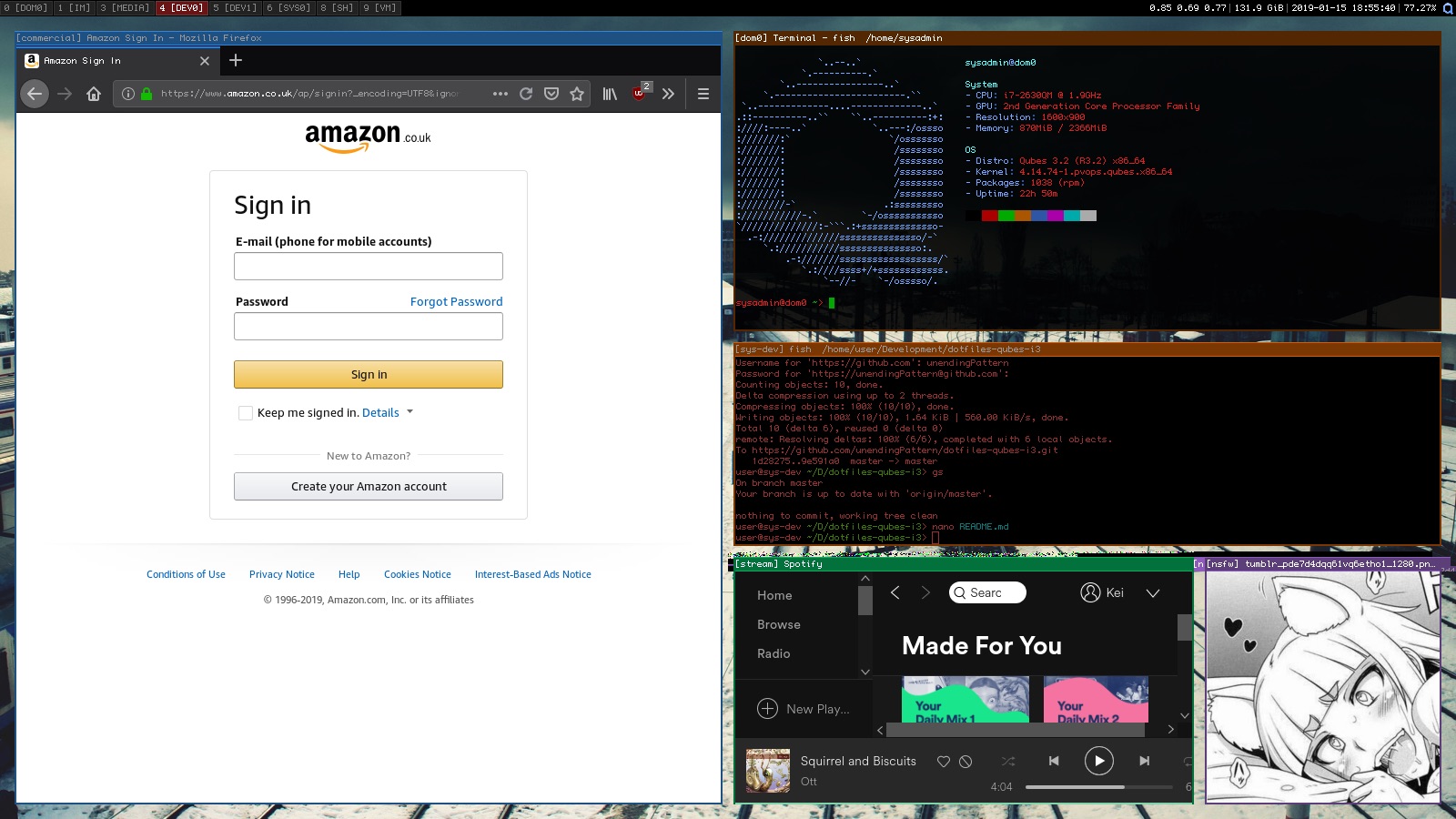This screenshot has height=819, width=1456.
Task: Save track with heart icon
Action: point(944,762)
